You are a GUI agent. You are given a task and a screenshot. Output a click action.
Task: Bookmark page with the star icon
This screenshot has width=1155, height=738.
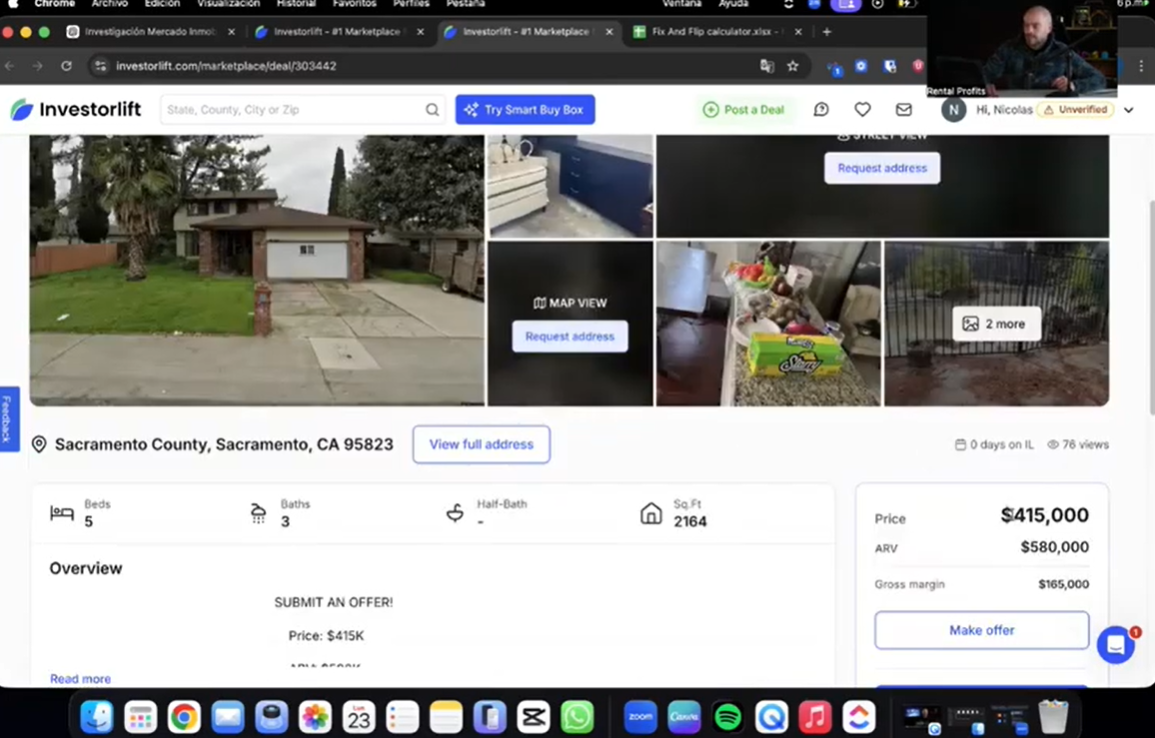click(793, 66)
